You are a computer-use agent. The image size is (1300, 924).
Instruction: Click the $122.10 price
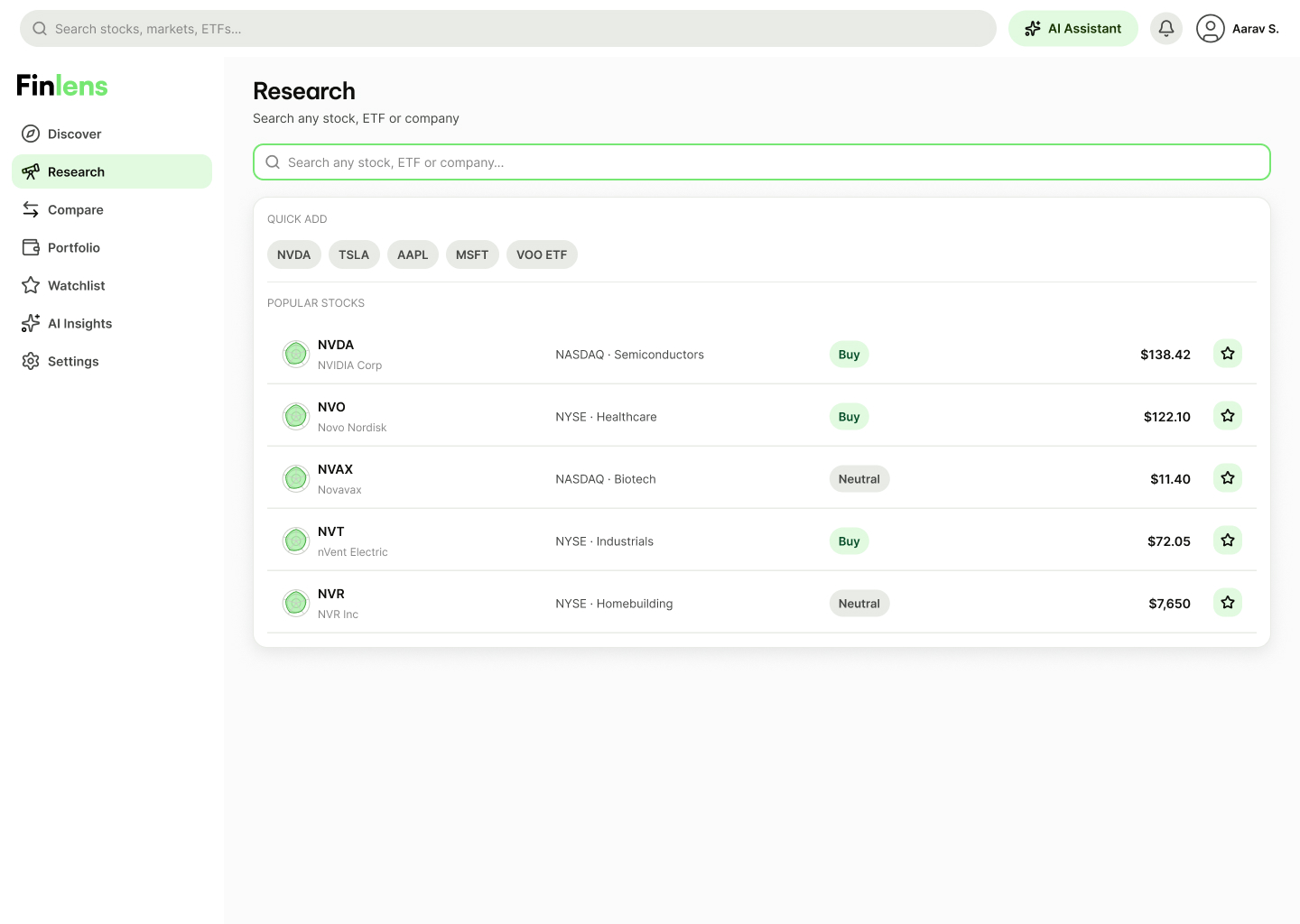(x=1167, y=417)
